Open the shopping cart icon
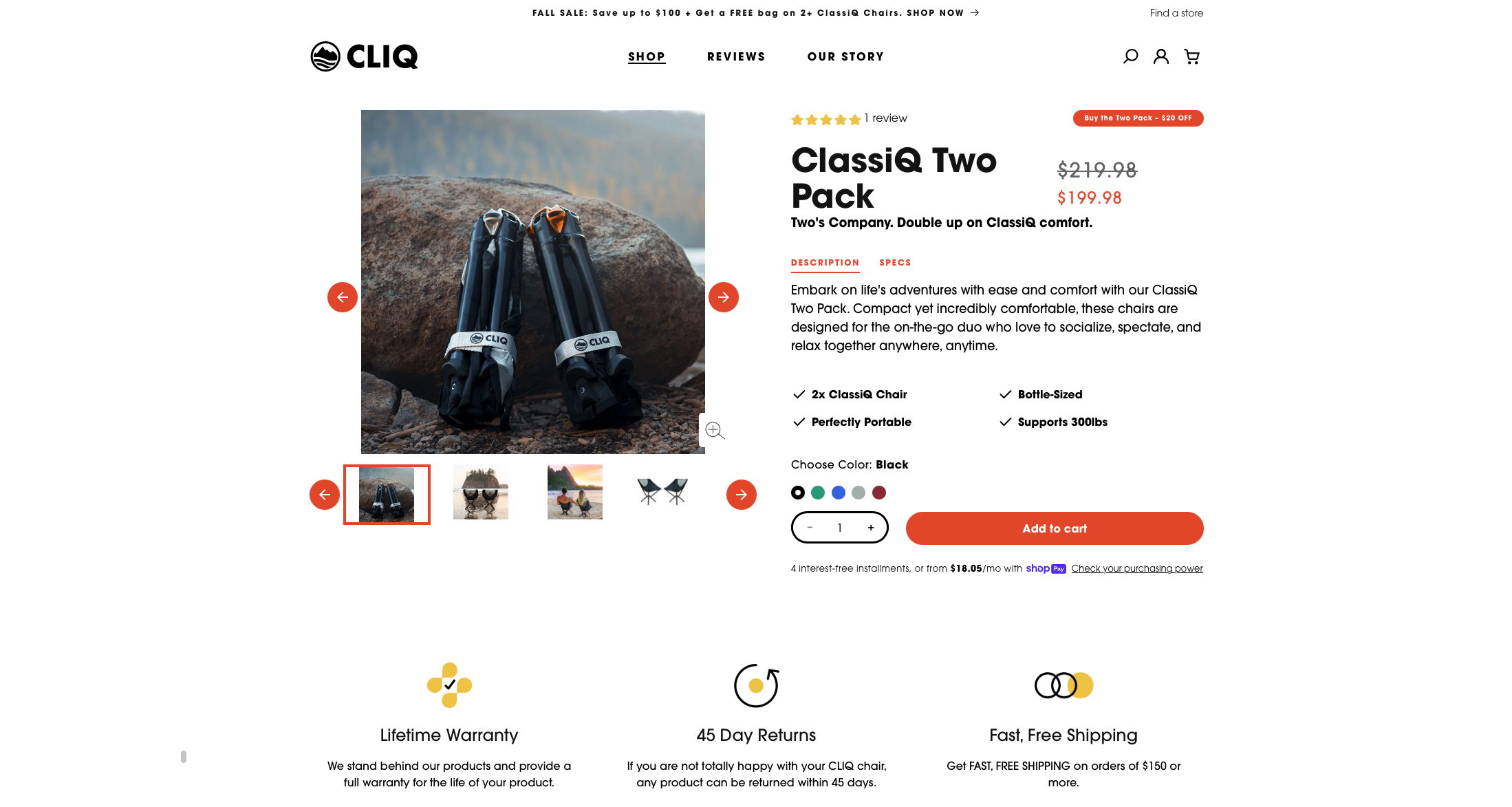This screenshot has width=1512, height=807. point(1192,56)
